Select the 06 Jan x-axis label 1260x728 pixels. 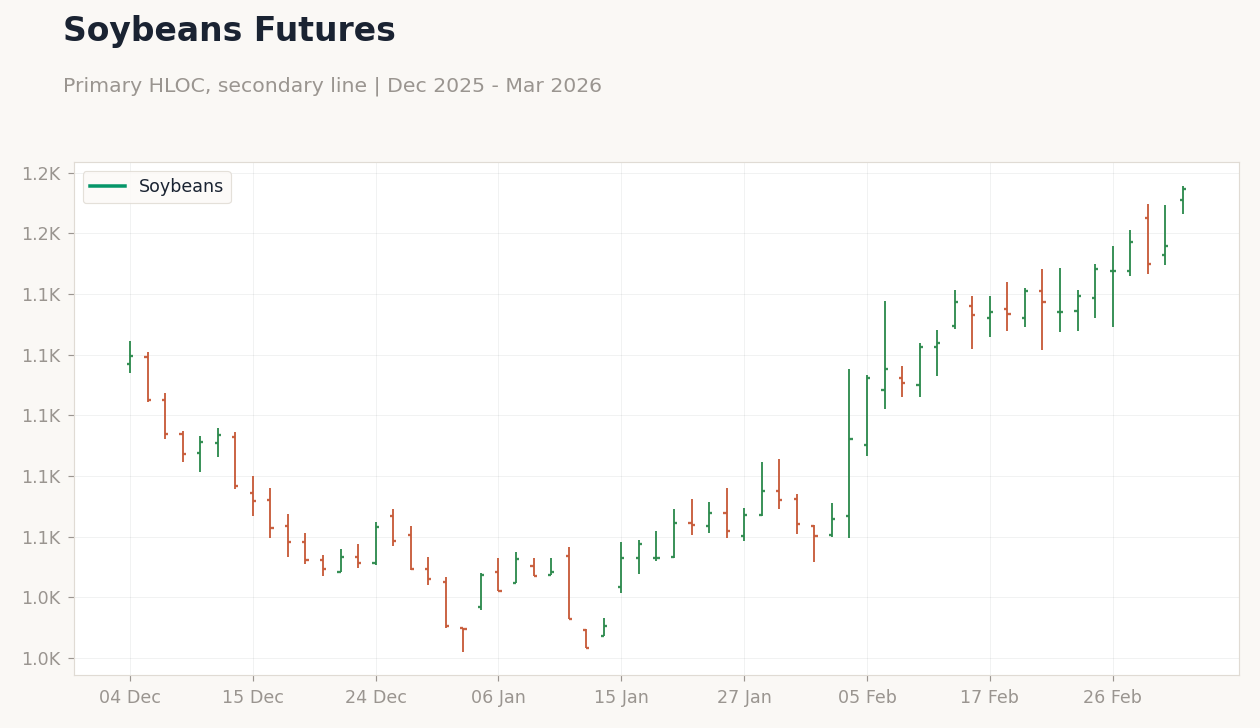pos(498,698)
